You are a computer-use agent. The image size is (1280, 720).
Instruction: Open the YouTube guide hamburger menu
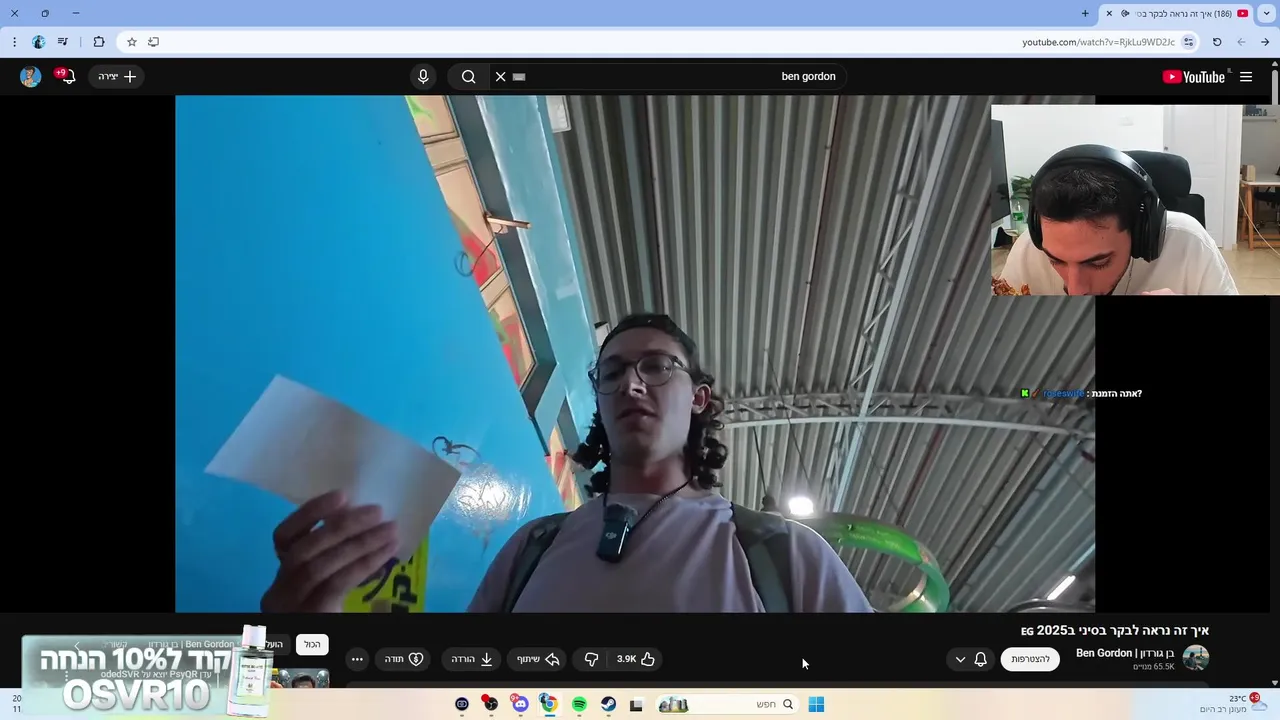(1246, 77)
